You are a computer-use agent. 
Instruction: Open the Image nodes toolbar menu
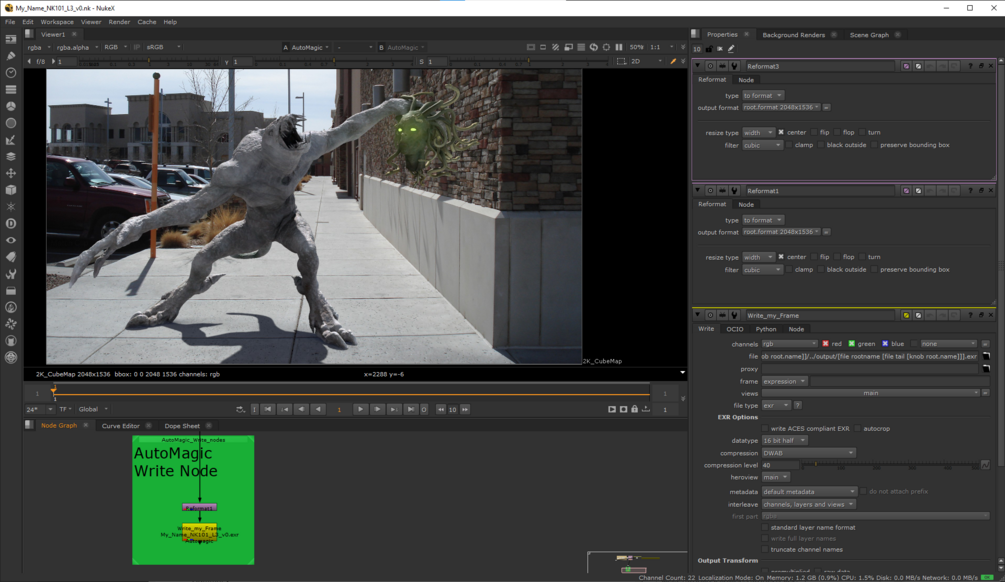pos(11,39)
